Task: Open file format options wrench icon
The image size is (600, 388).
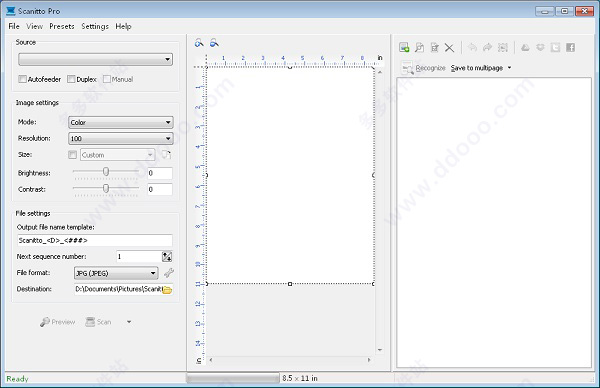Action: 169,273
